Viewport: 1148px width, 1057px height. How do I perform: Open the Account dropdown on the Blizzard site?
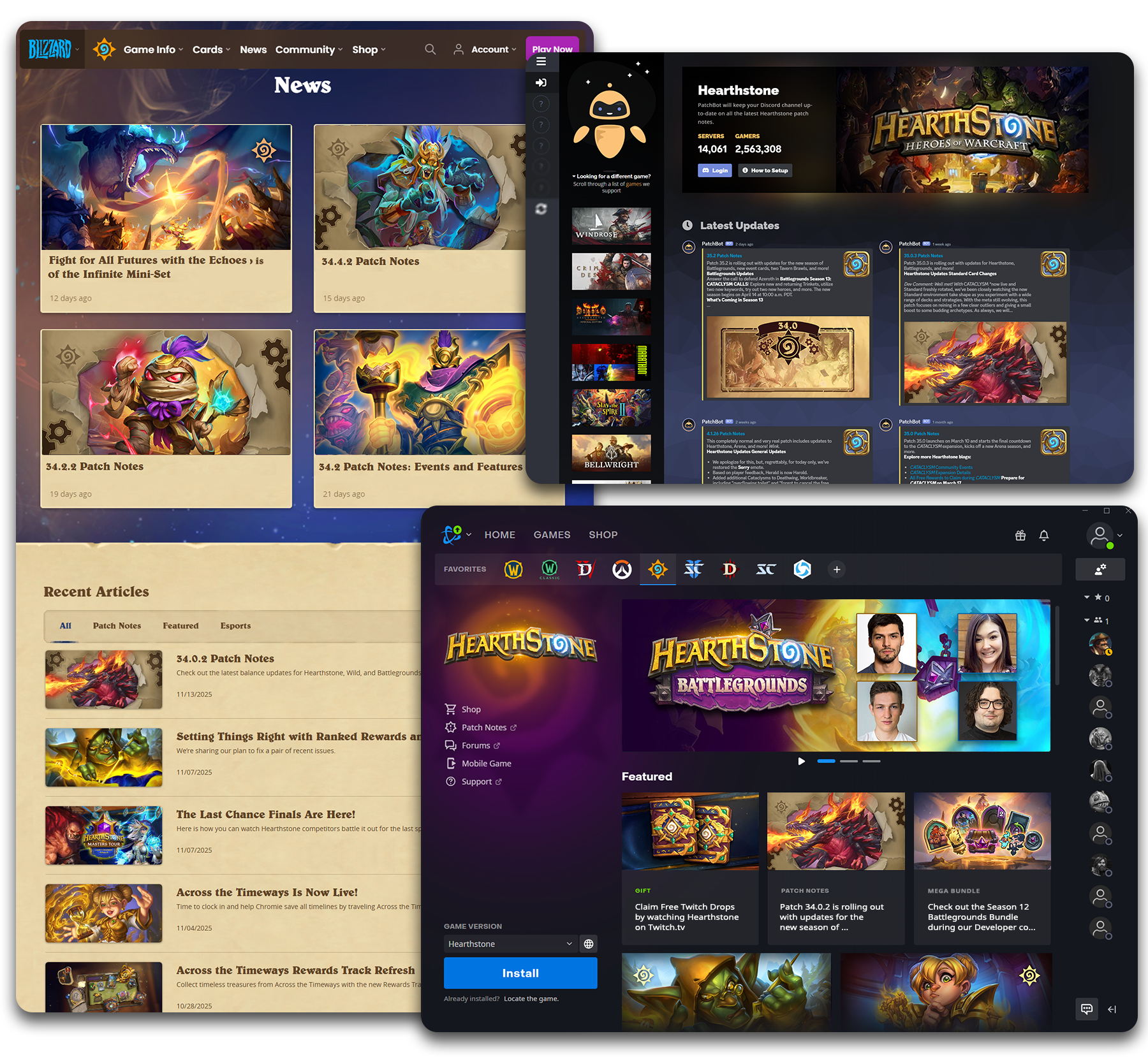coord(485,49)
